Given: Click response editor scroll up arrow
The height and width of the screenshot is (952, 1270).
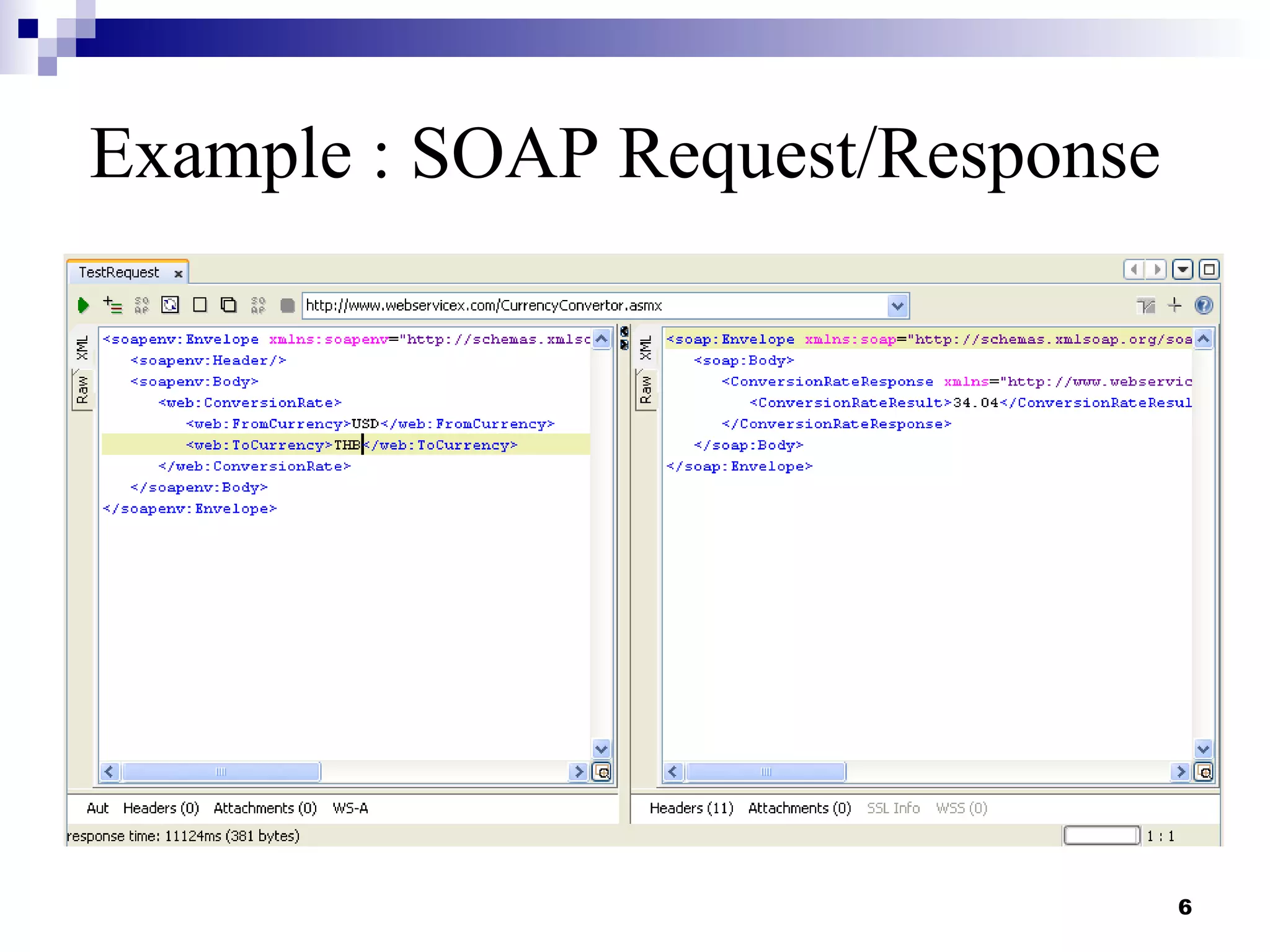Looking at the screenshot, I should click(x=1204, y=339).
